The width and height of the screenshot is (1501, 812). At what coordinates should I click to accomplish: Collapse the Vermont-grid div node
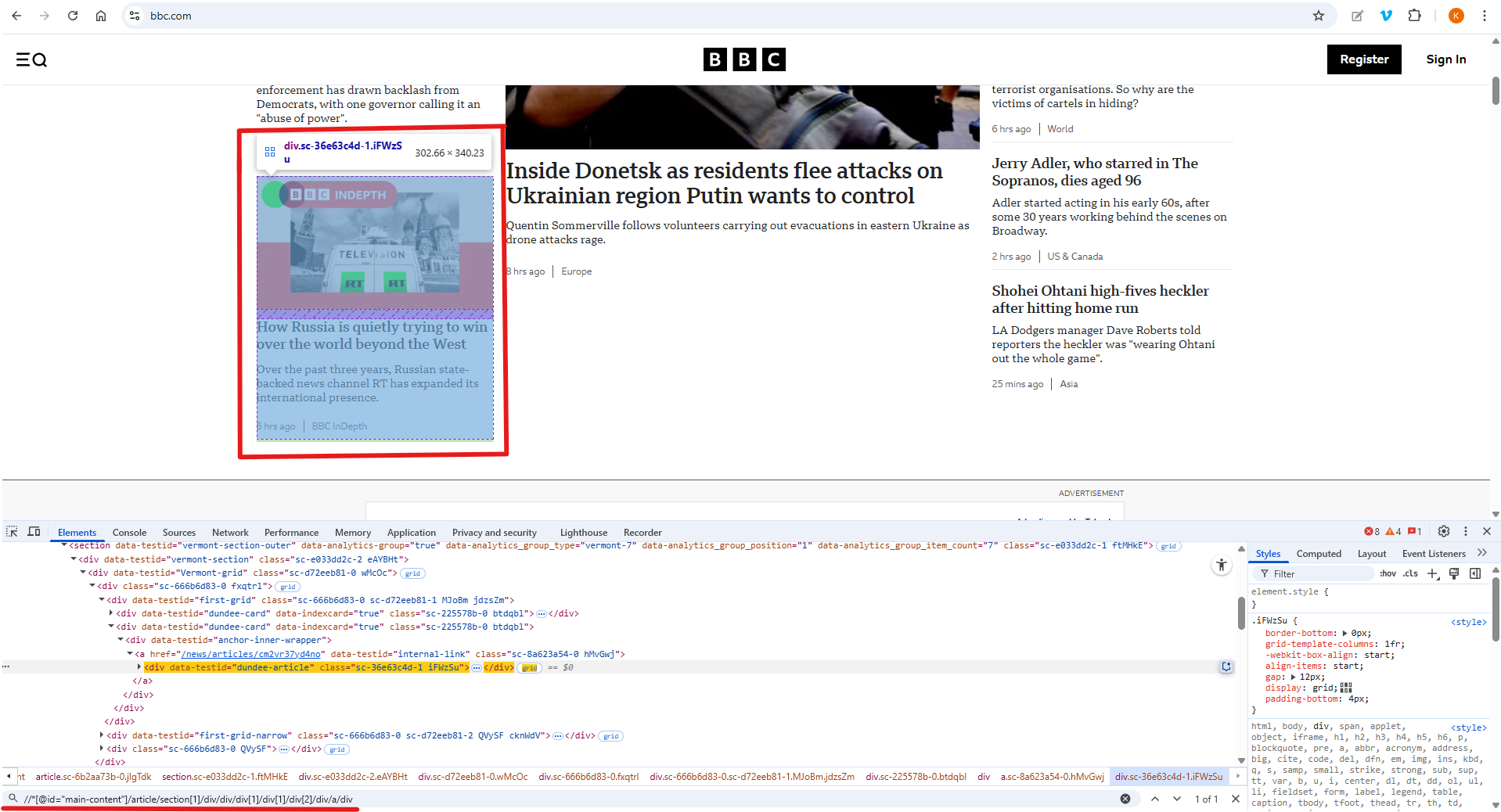coord(83,573)
